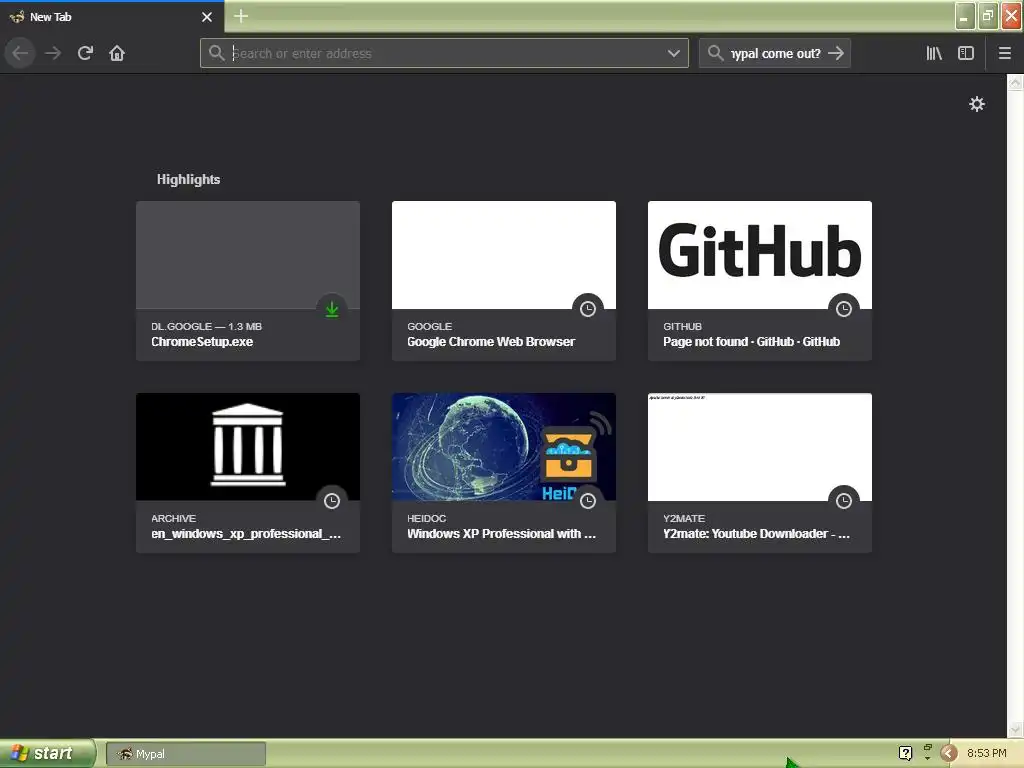Open the Windows start menu
This screenshot has width=1024, height=768.
pos(47,754)
